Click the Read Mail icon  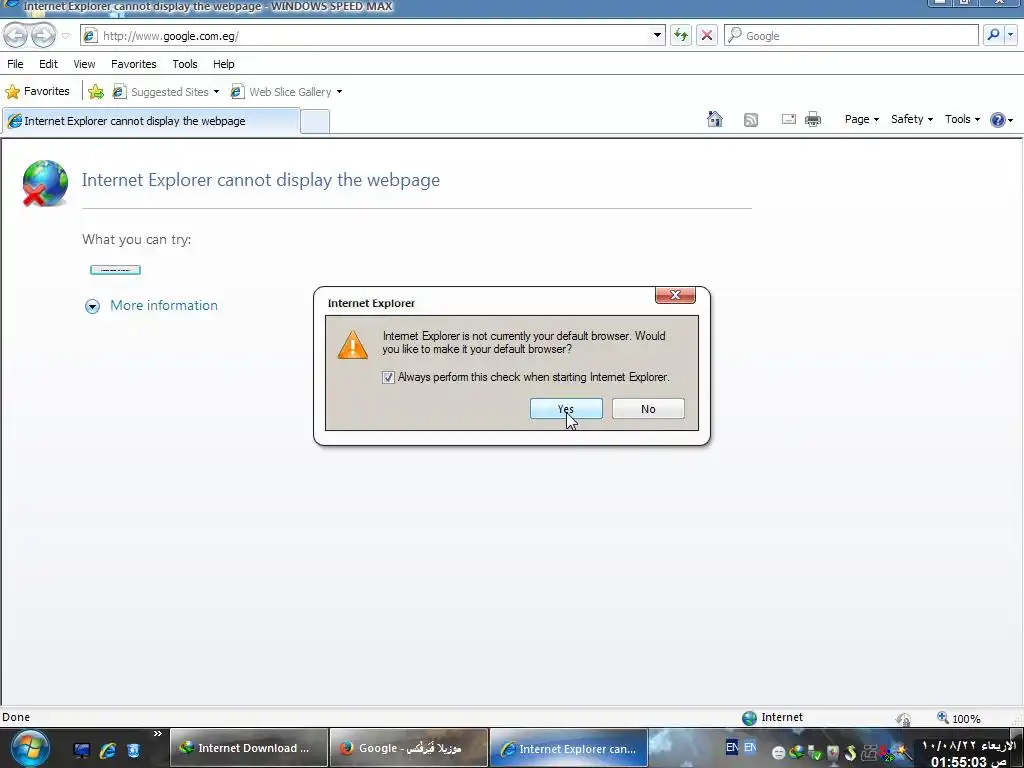(788, 119)
